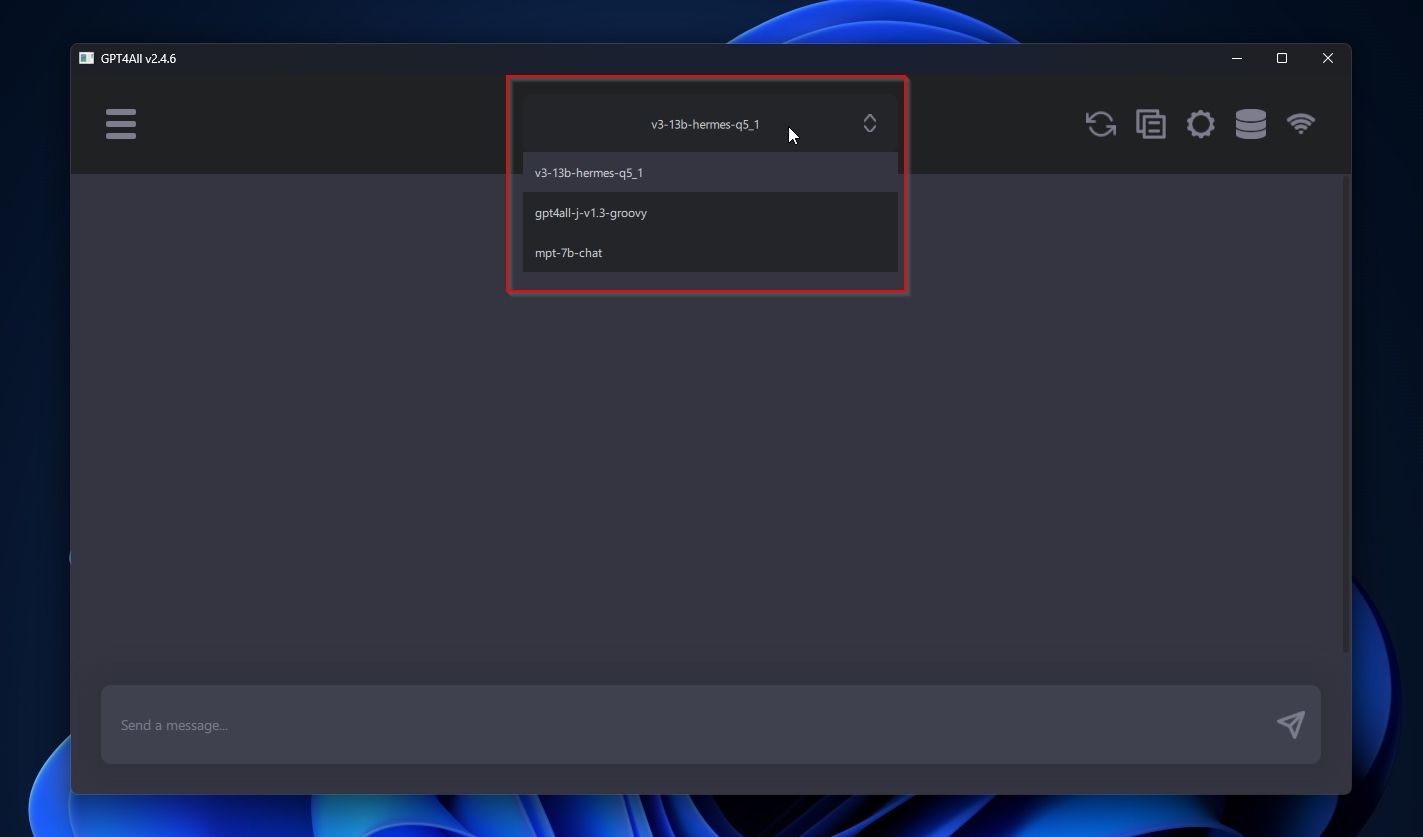
Task: Send message using the paper plane icon
Action: tap(1291, 725)
